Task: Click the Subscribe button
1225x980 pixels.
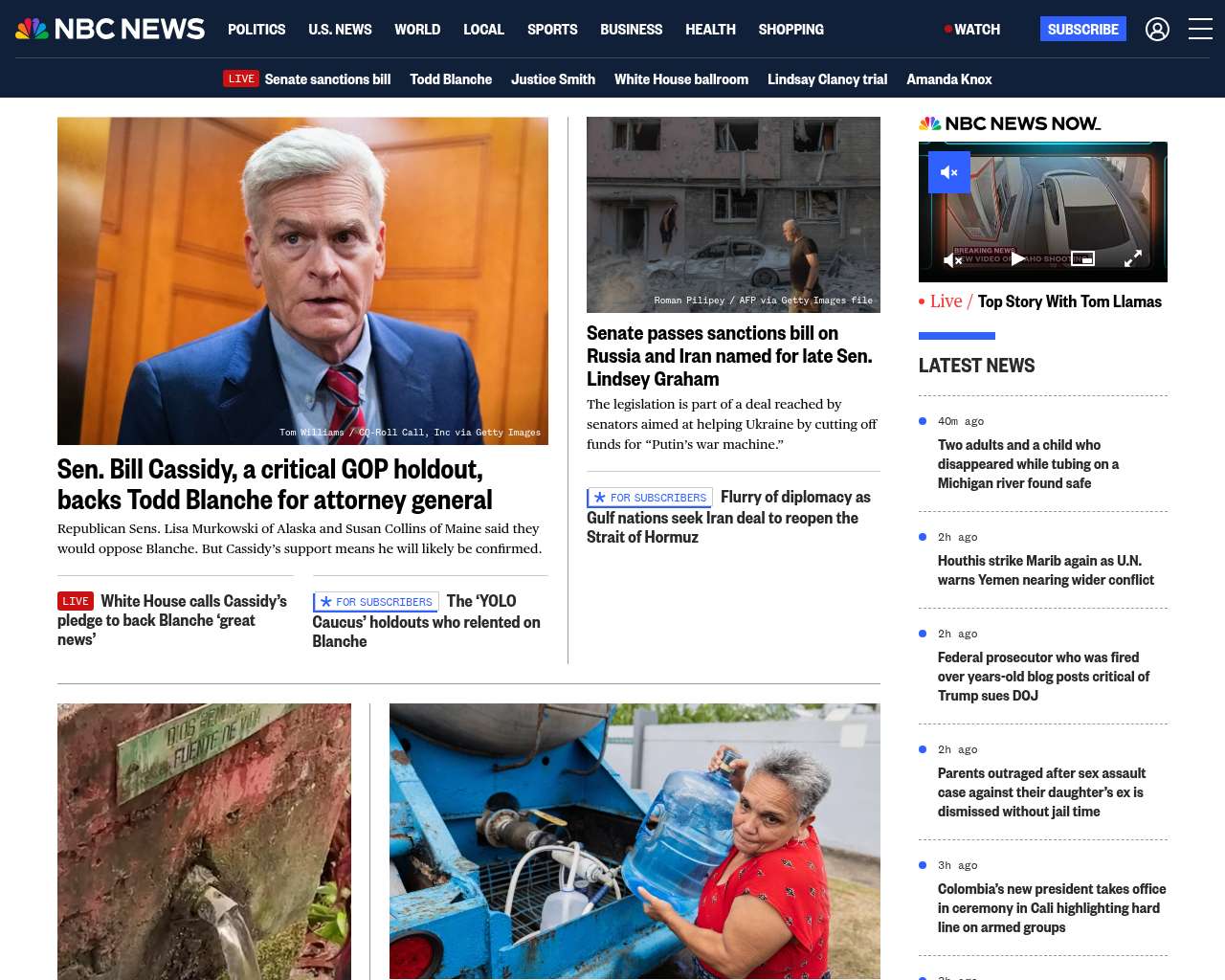Action: 1083,30
